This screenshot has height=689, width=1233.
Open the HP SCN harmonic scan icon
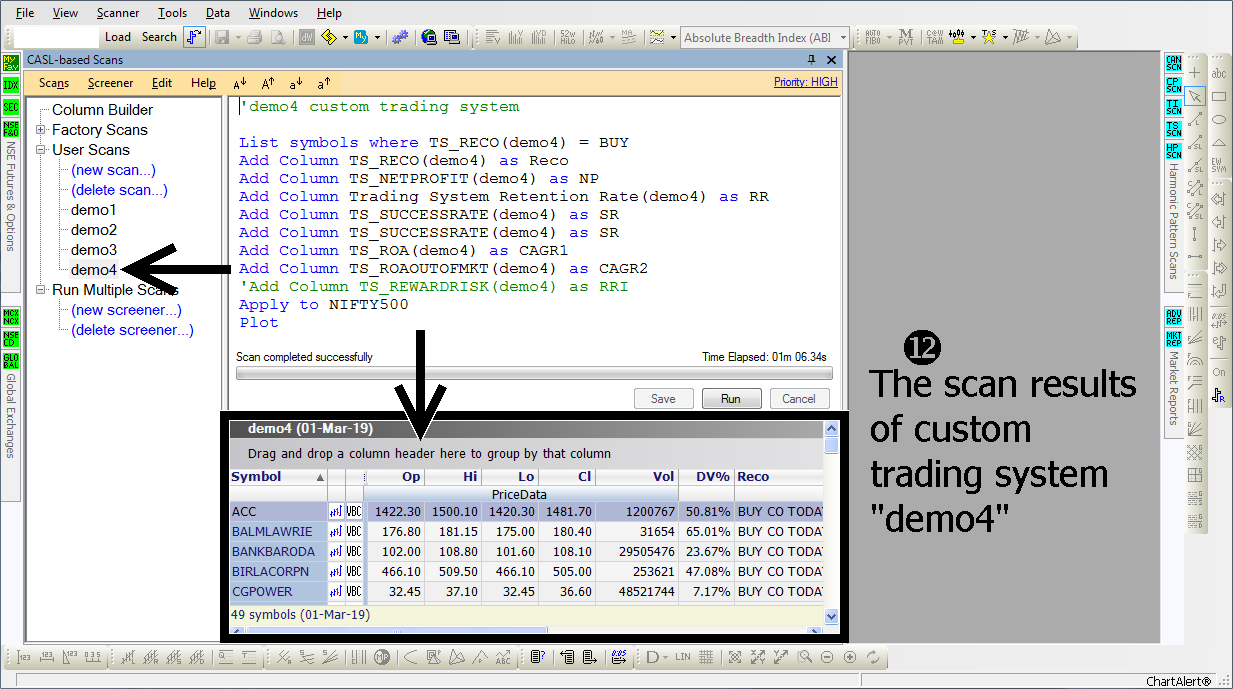click(x=1174, y=151)
